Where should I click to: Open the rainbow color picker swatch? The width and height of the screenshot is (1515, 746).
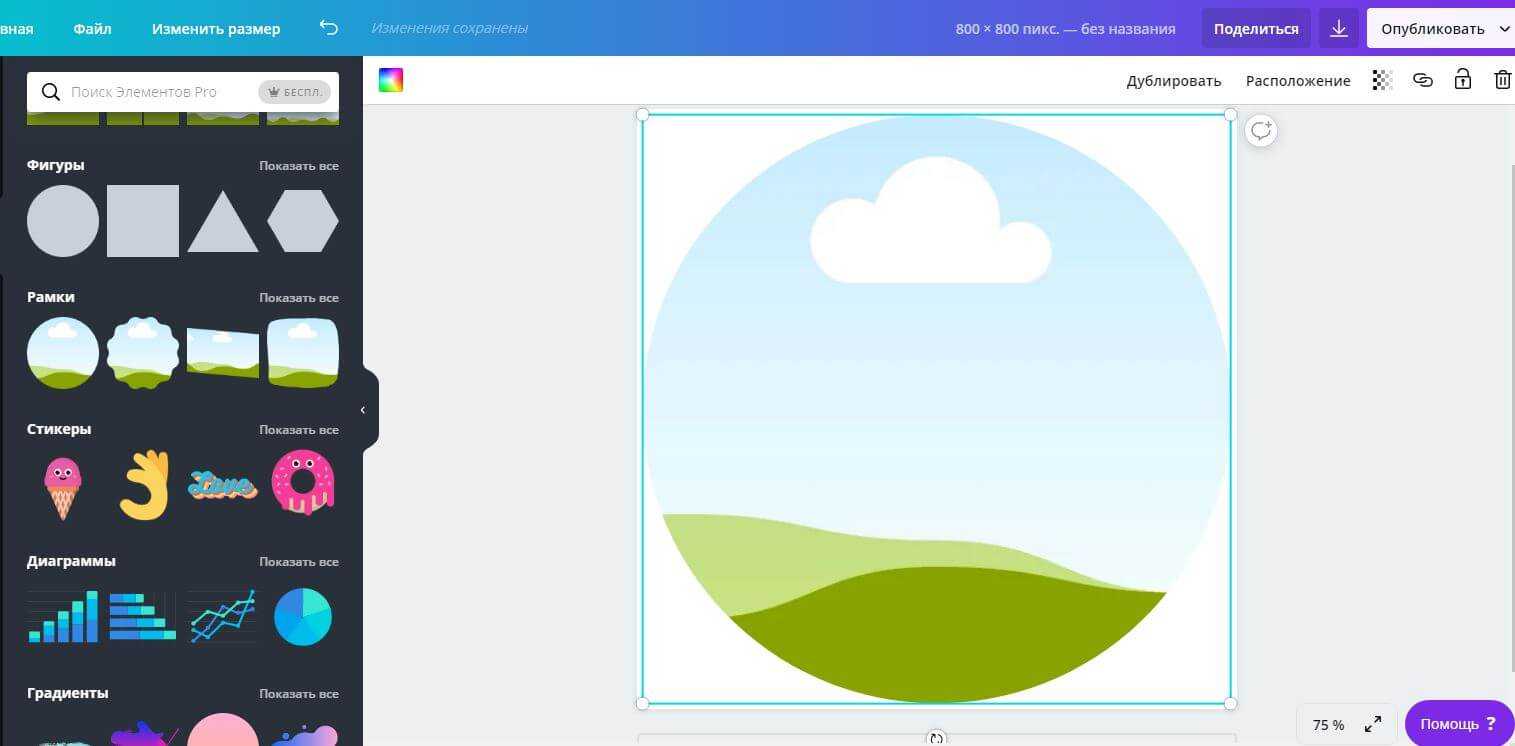(x=391, y=81)
